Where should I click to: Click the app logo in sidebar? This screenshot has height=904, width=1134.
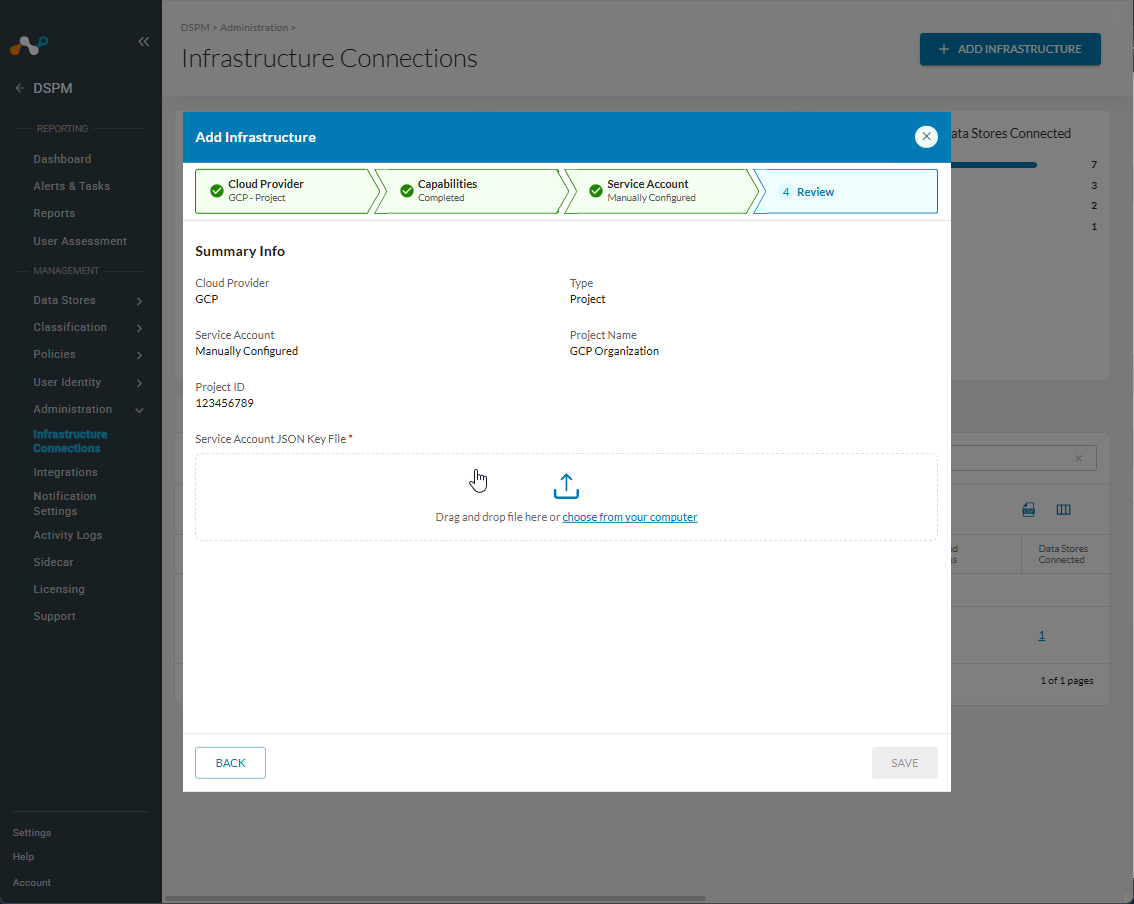[29, 46]
